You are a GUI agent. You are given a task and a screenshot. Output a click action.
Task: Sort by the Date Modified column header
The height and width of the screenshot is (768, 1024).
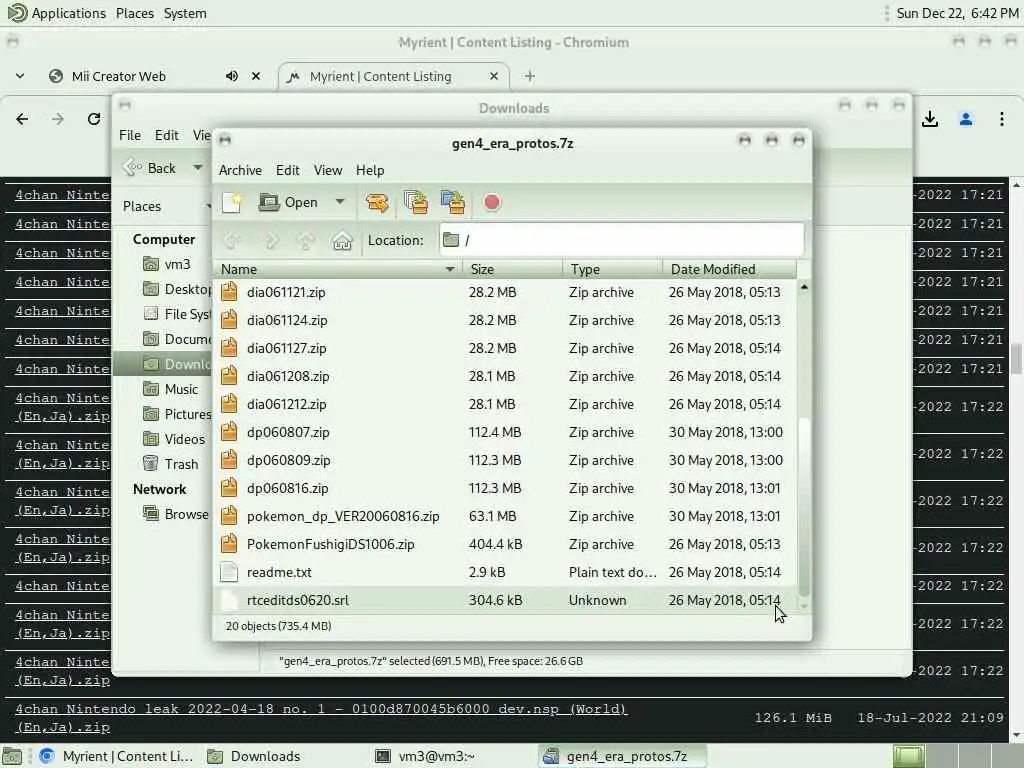point(729,269)
